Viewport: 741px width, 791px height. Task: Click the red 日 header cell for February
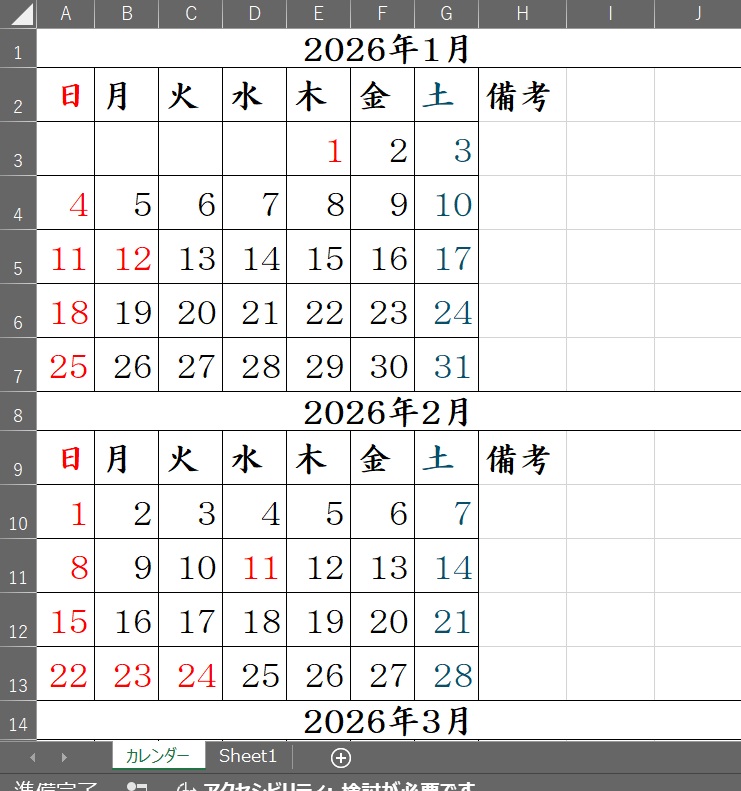click(x=66, y=459)
